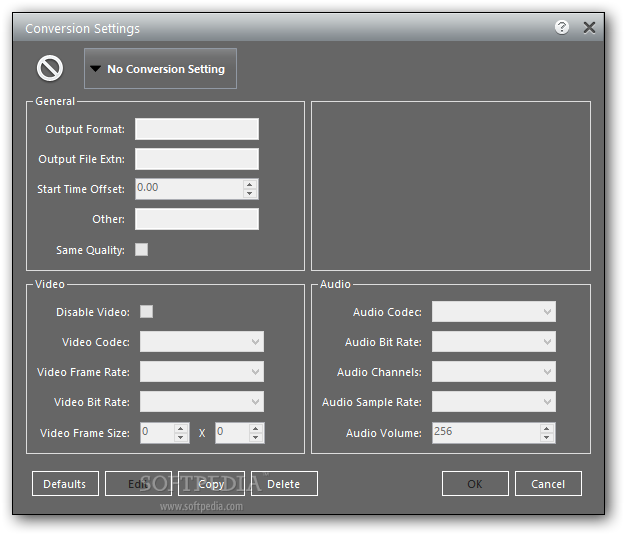Confirm settings with OK button
The height and width of the screenshot is (535, 625).
(475, 484)
